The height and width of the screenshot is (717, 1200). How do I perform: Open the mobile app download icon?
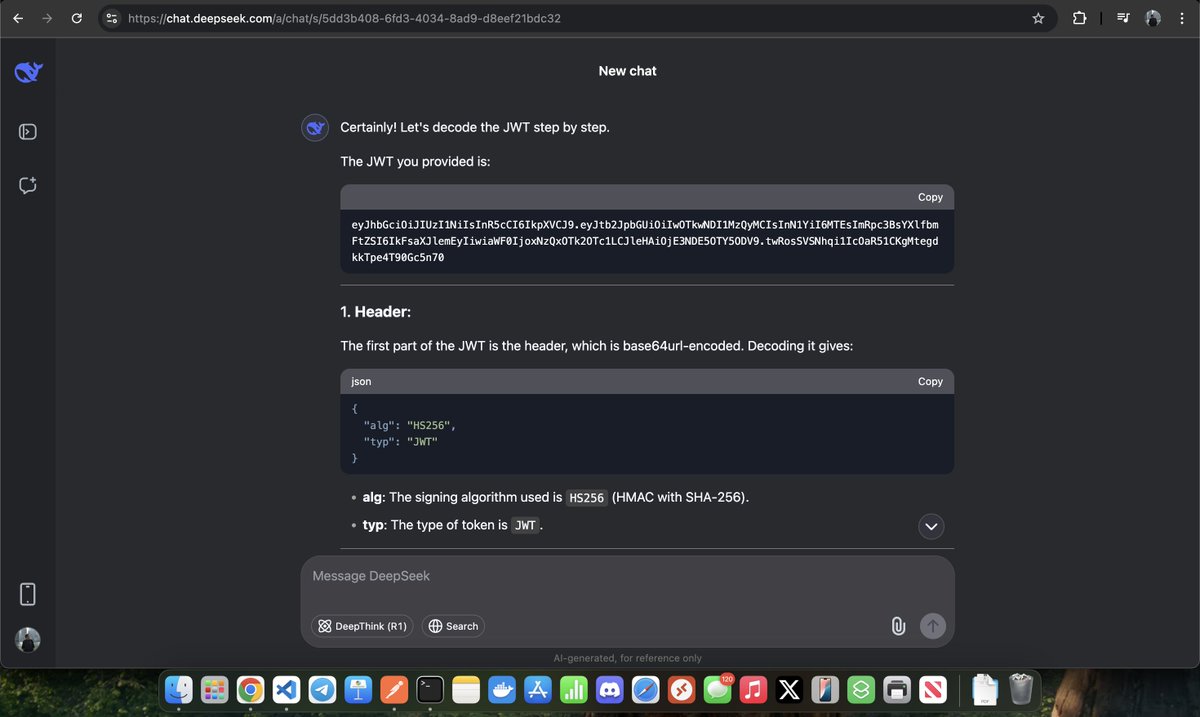point(28,594)
